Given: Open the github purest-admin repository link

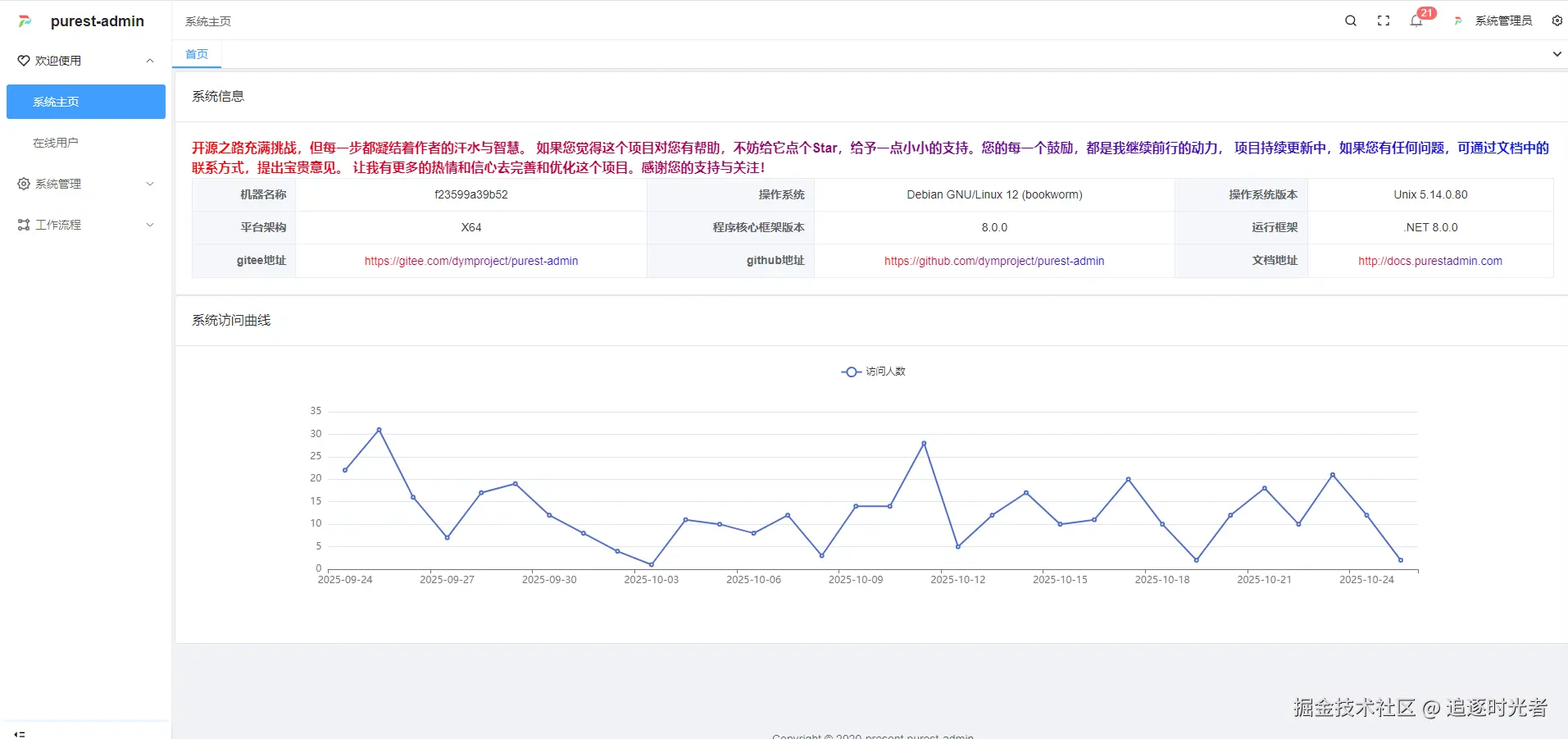Looking at the screenshot, I should 993,261.
